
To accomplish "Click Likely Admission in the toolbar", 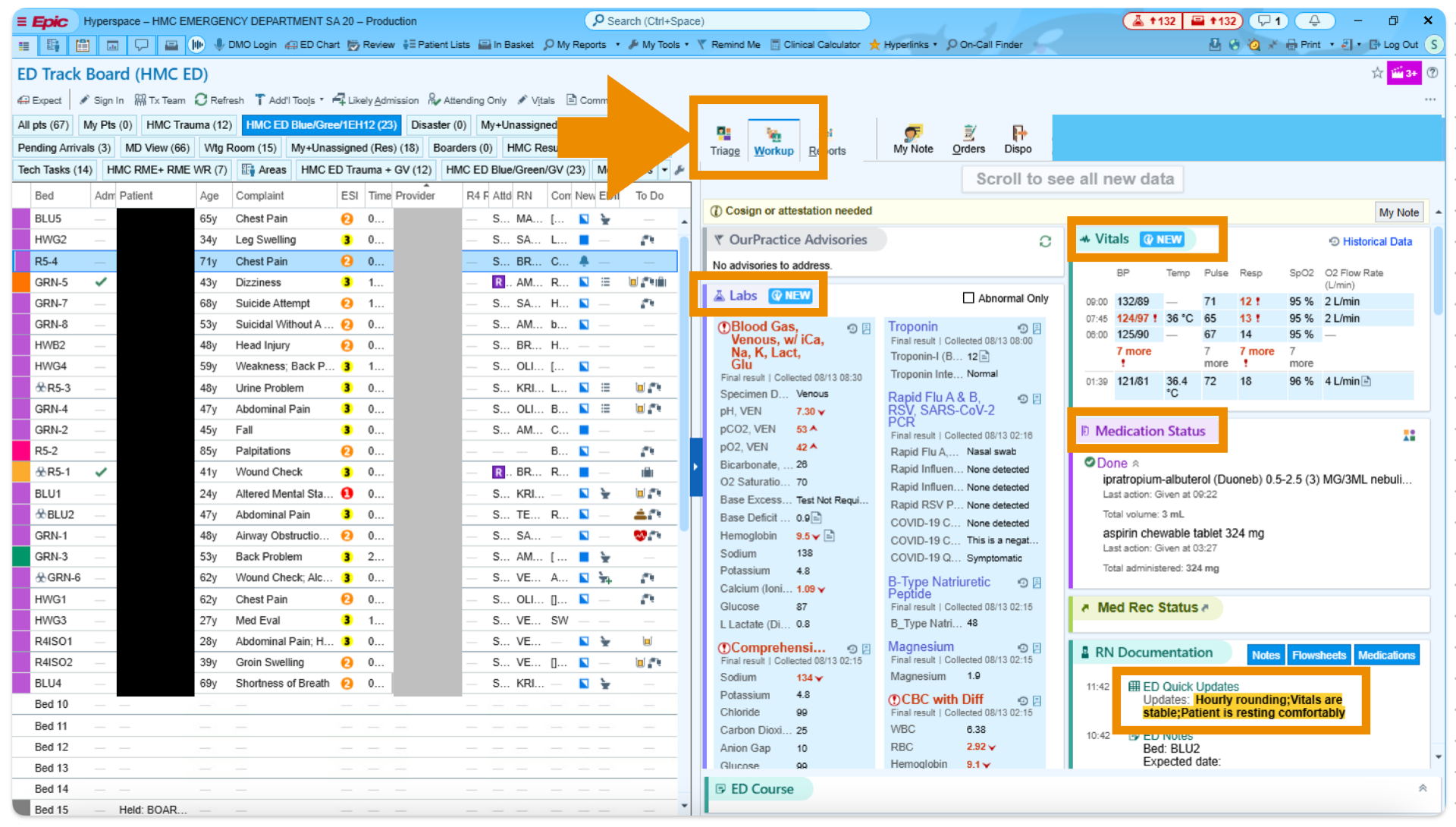I will click(x=375, y=100).
